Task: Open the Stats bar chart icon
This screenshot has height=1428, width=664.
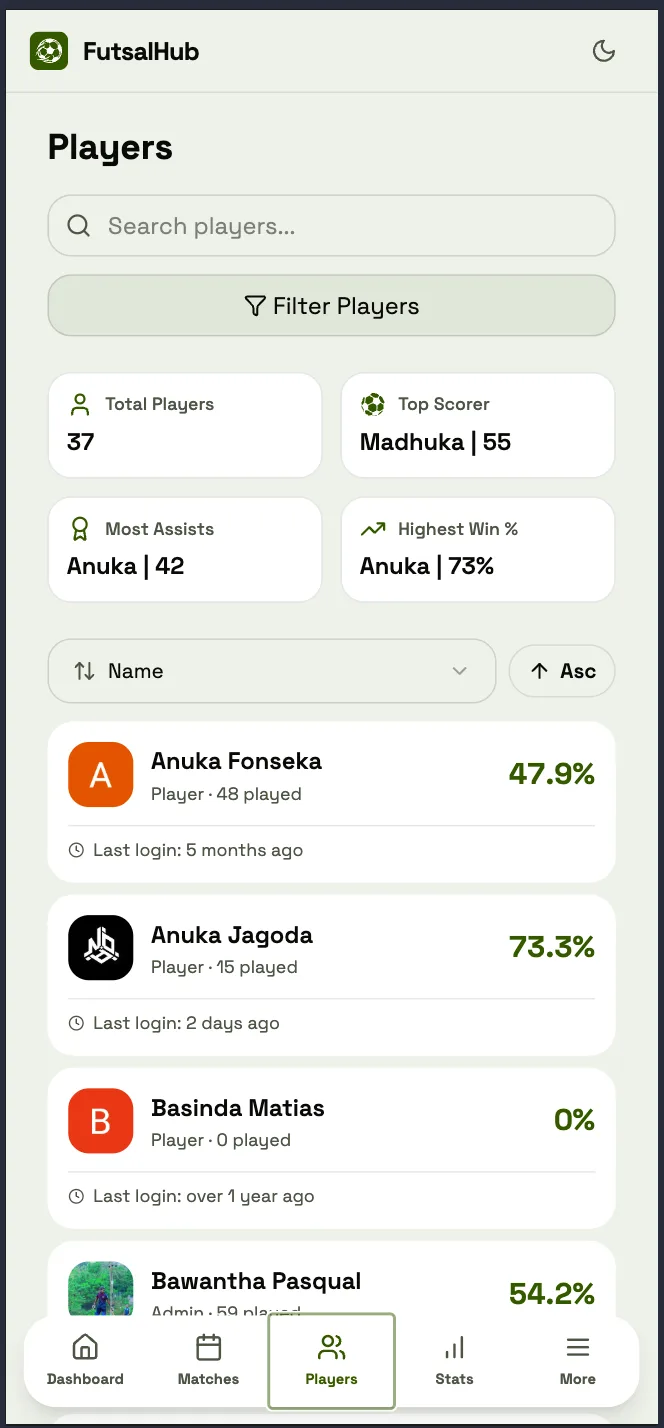Action: point(454,1347)
